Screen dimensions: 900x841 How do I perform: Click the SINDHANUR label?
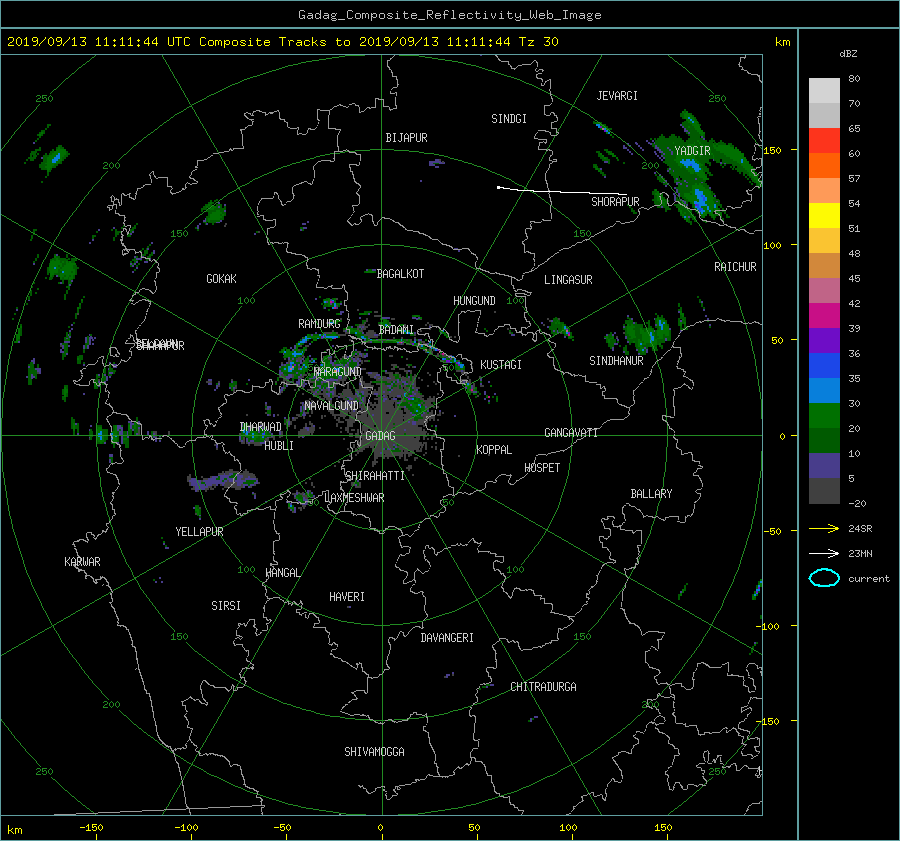(616, 361)
